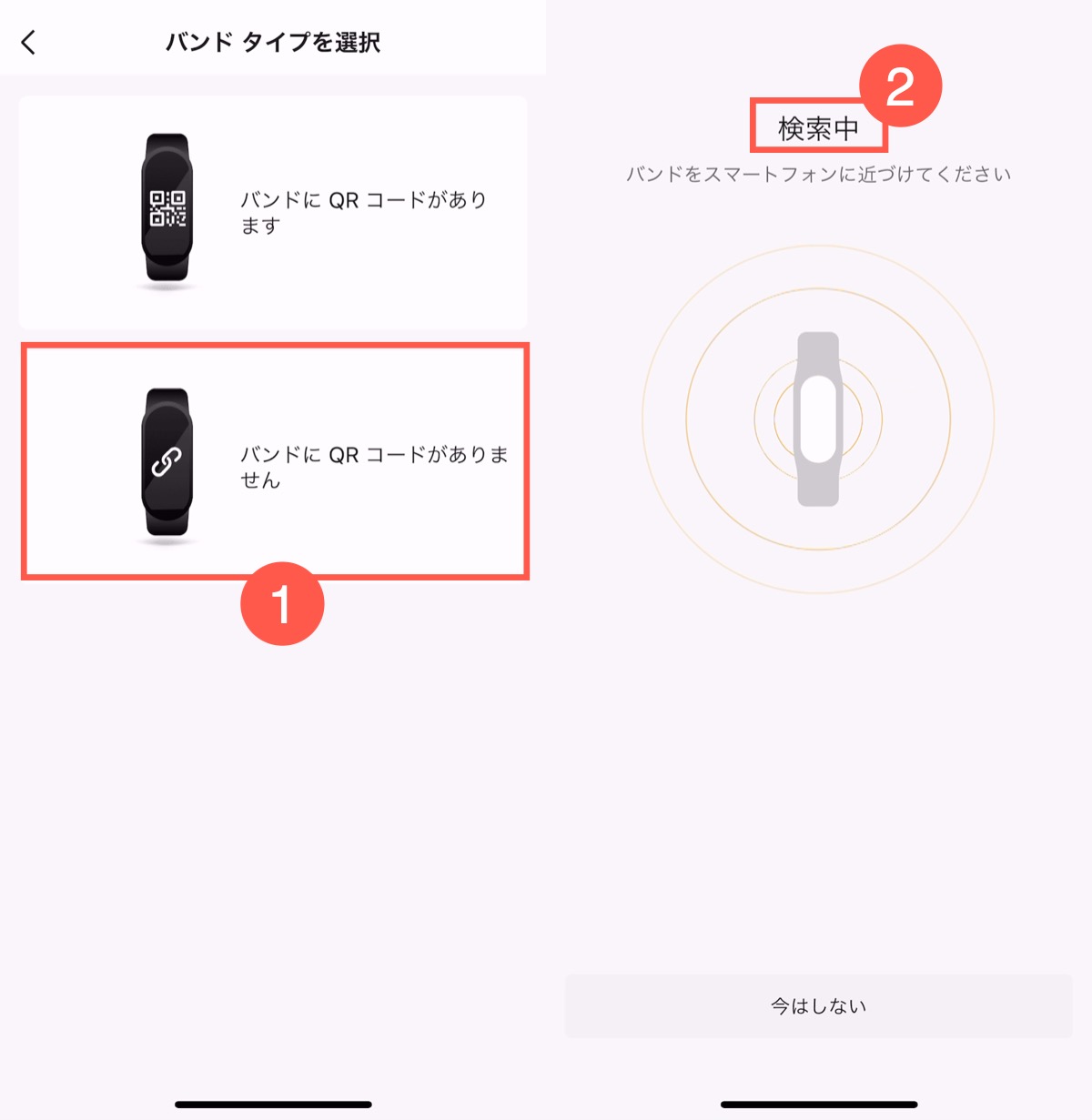Tap the left screen home indicator bar

[273, 1105]
